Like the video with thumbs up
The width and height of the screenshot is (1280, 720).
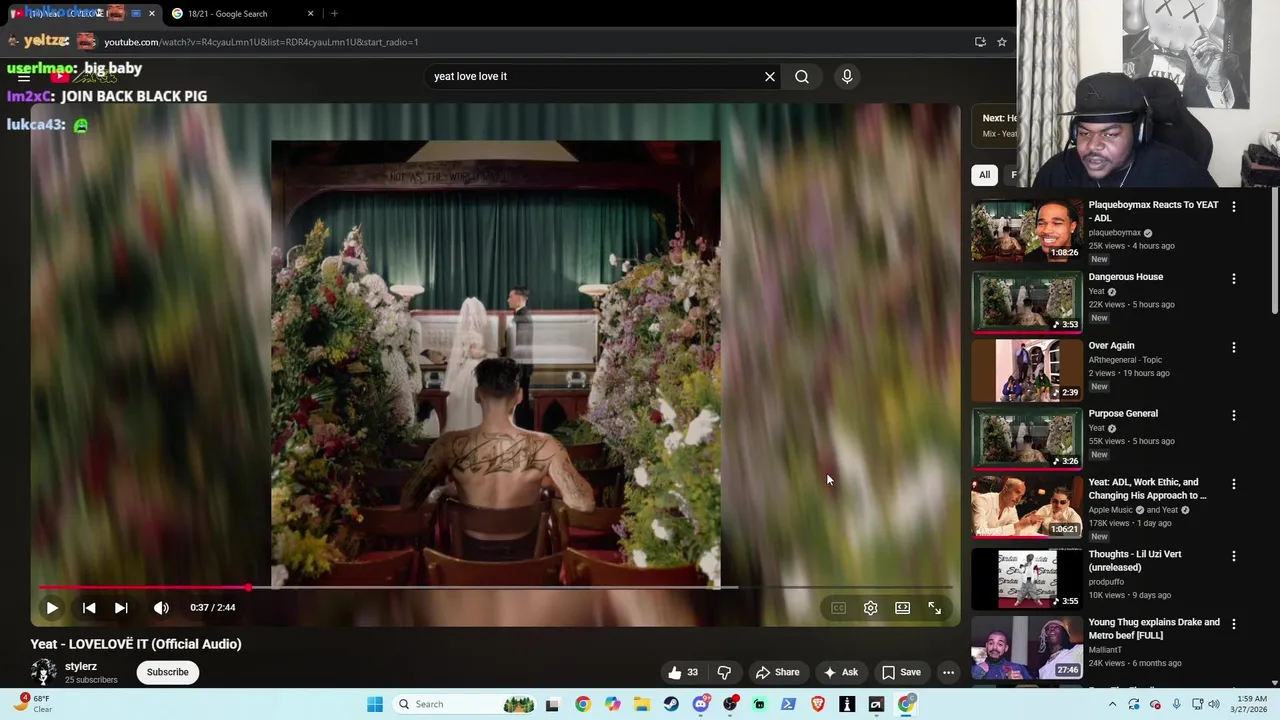[684, 672]
